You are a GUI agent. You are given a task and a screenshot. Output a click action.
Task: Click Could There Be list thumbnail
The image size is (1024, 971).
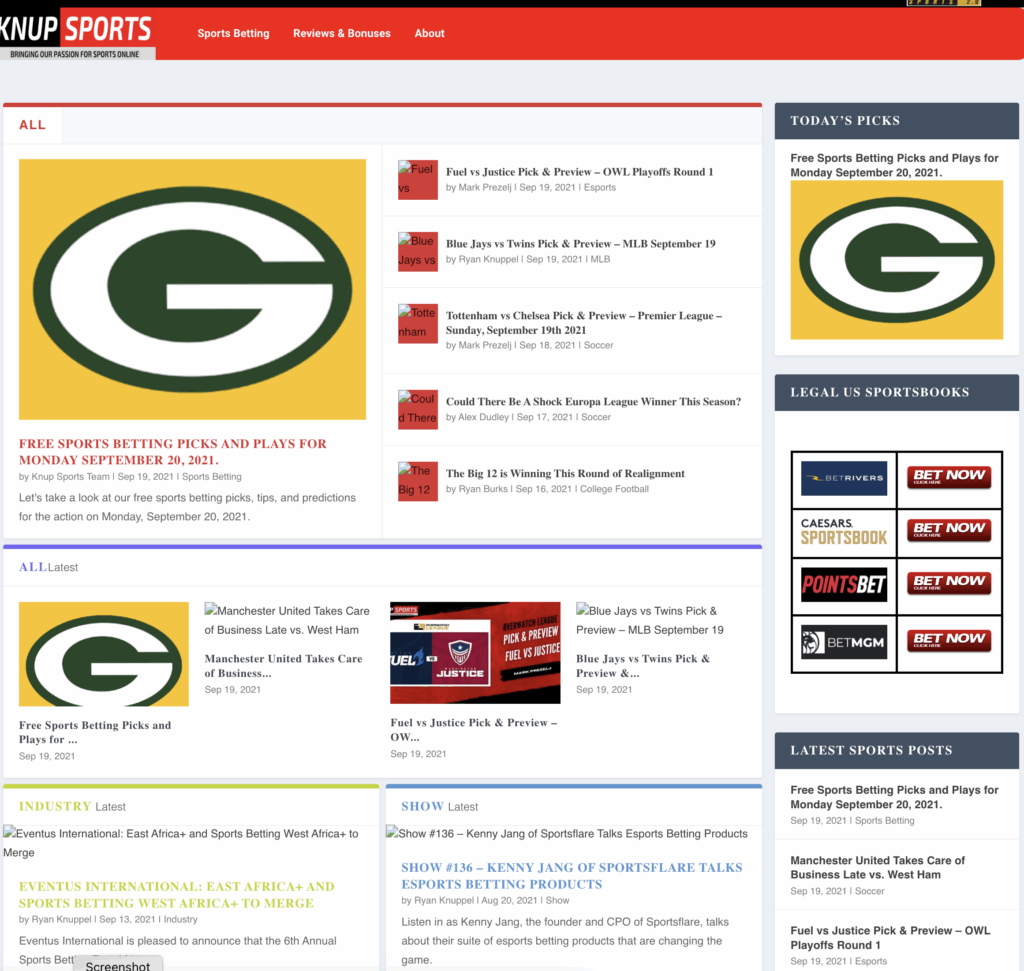[x=418, y=409]
